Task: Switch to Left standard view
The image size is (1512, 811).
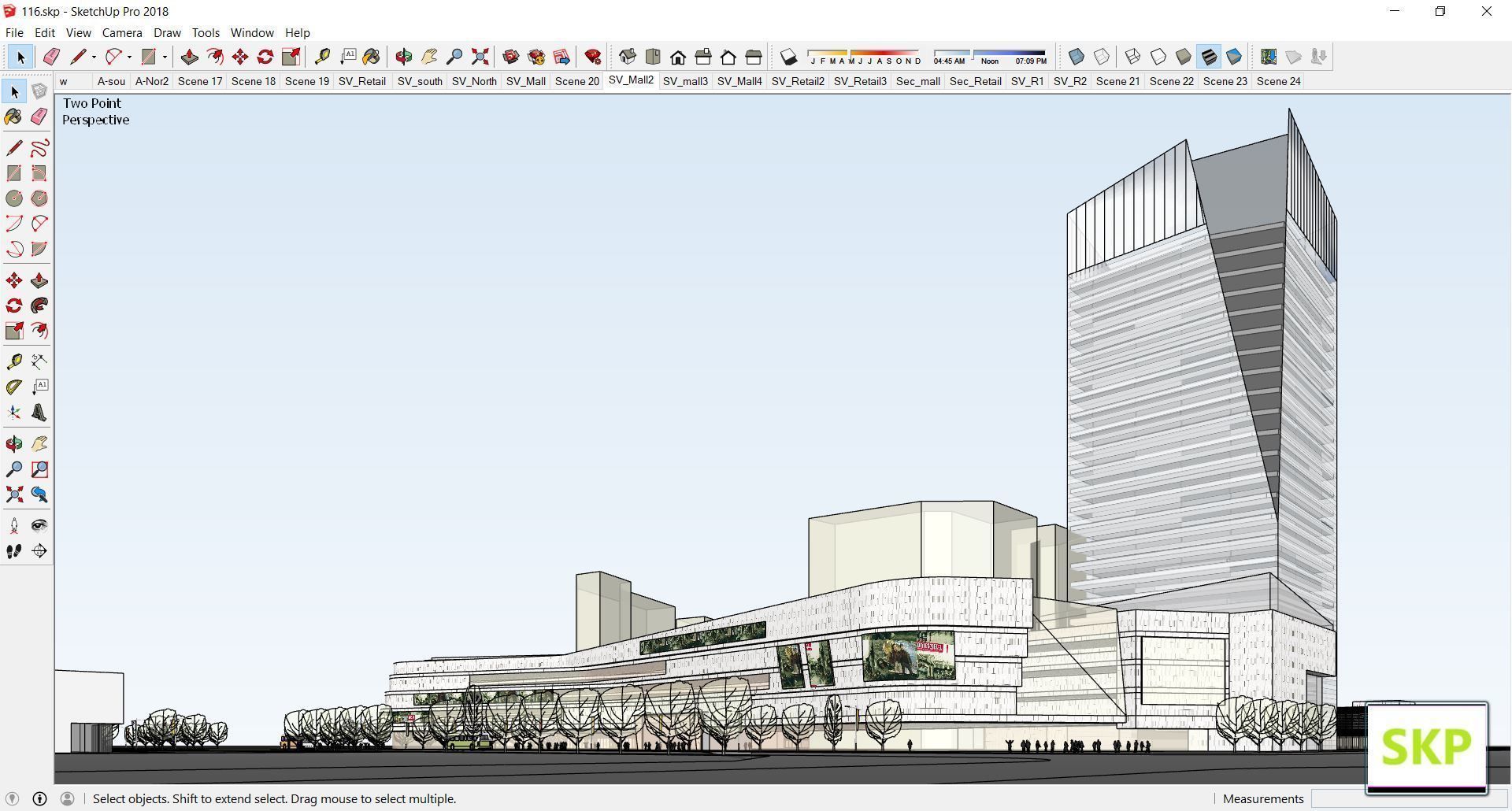Action: pos(754,57)
